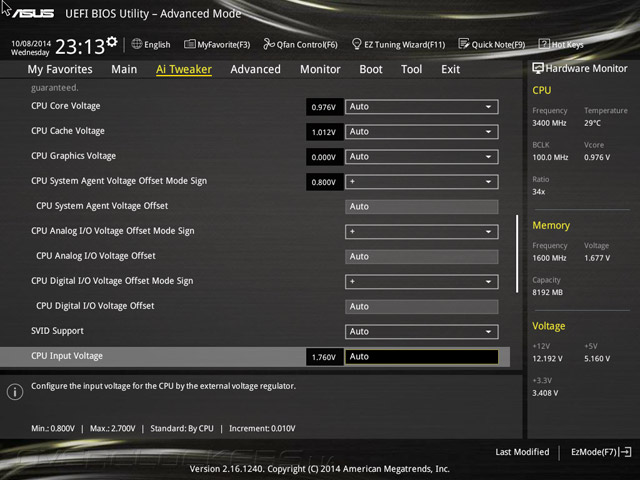Click CPU Digital I/O Voltage Offset field
640x480 pixels.
(x=422, y=307)
